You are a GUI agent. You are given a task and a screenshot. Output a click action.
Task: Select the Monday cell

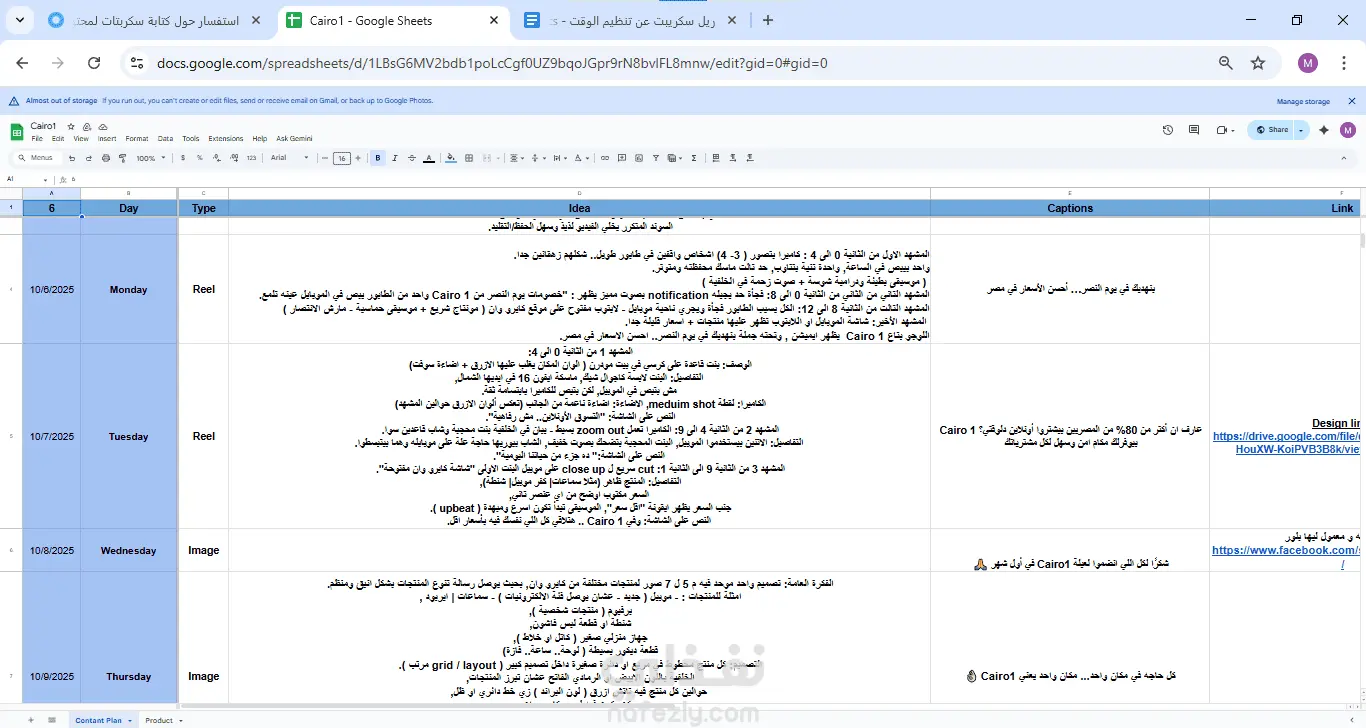coord(129,290)
